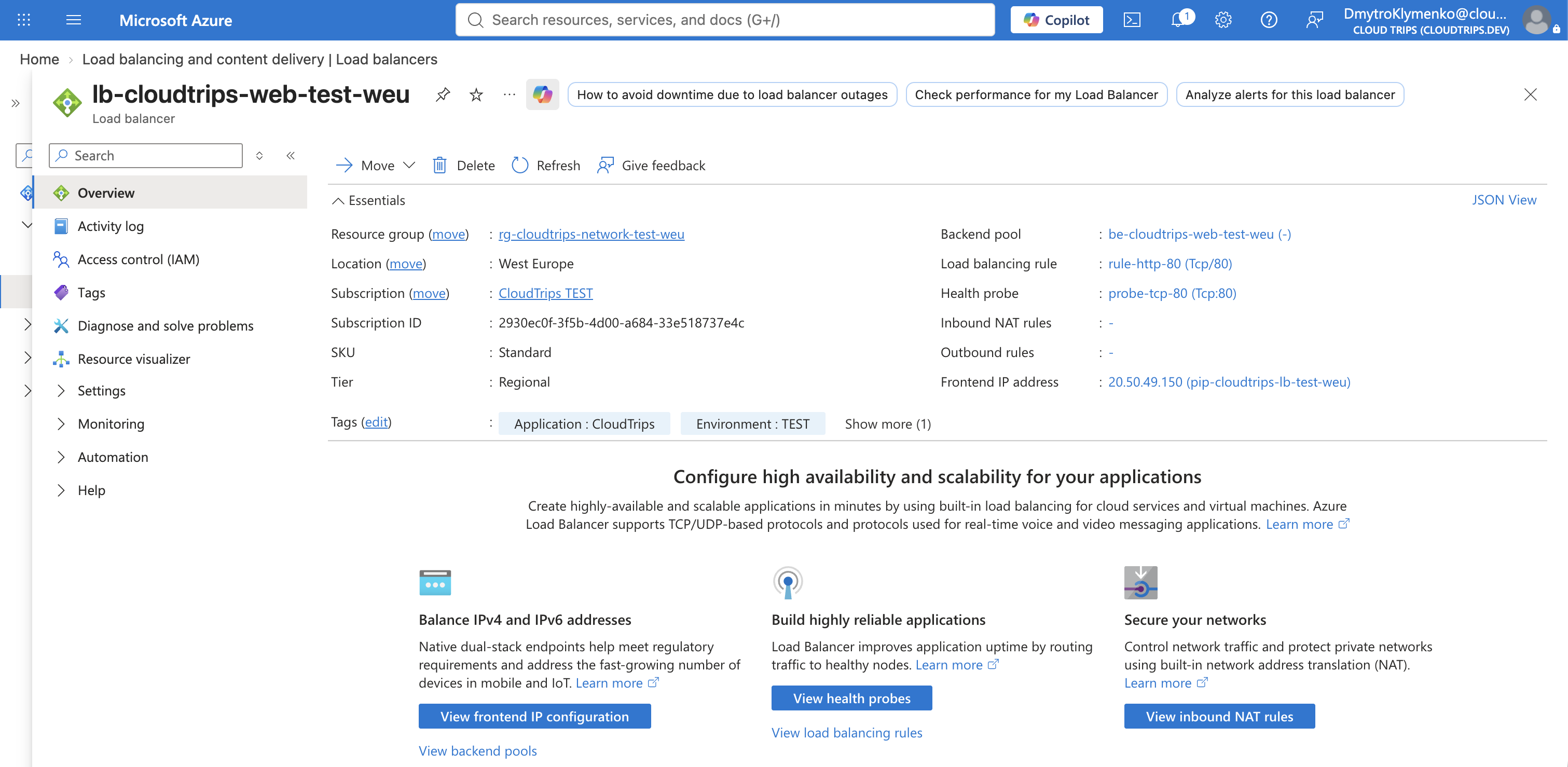Viewport: 1568px width, 767px height.
Task: Launch Cloud Shell from top bar
Action: pos(1132,20)
